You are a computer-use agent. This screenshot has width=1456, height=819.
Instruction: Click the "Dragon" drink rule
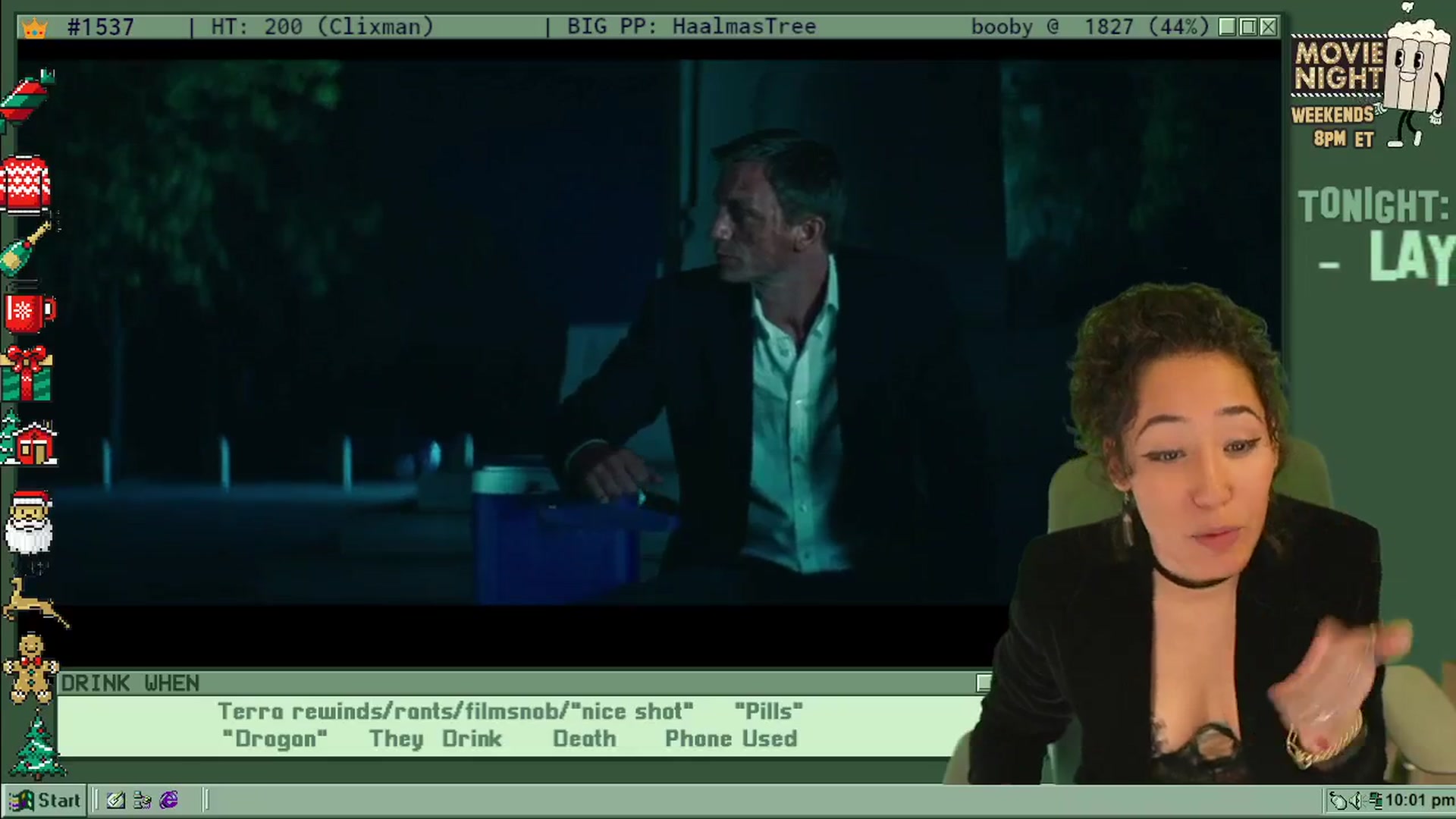click(275, 739)
